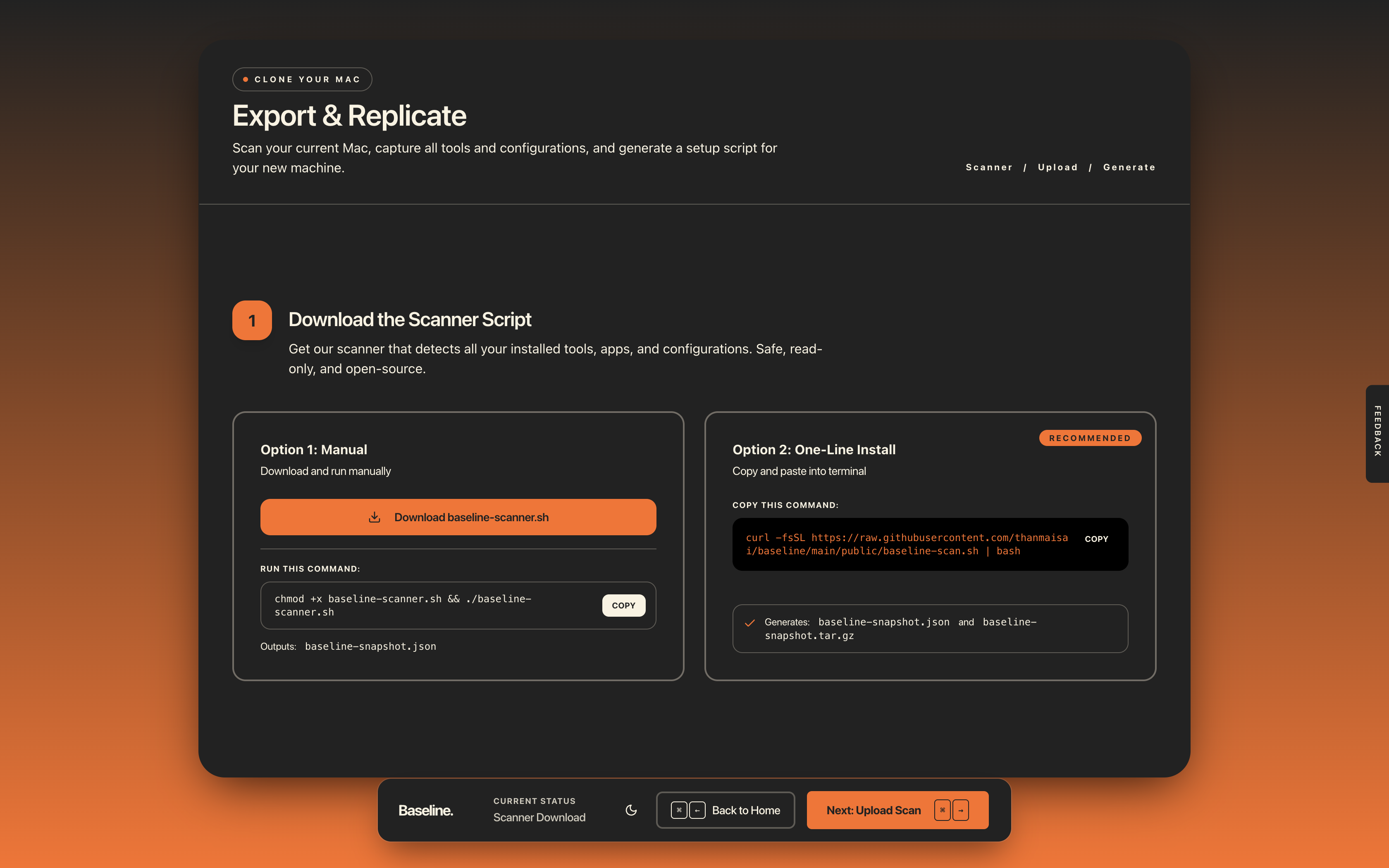1389x868 pixels.
Task: Click the command key badge next to Back to Home
Action: (x=679, y=810)
